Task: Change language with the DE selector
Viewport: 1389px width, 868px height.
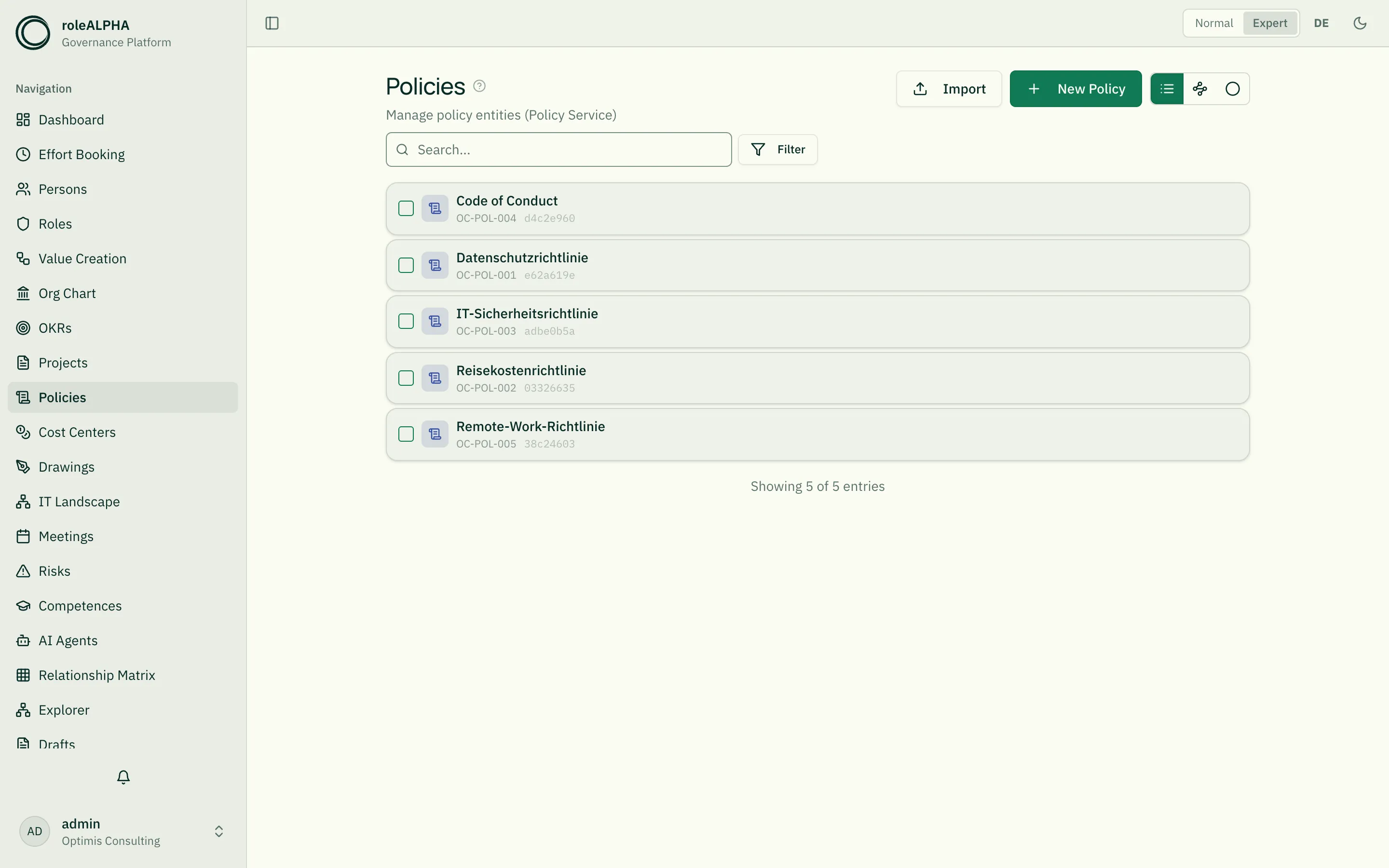Action: (1321, 23)
